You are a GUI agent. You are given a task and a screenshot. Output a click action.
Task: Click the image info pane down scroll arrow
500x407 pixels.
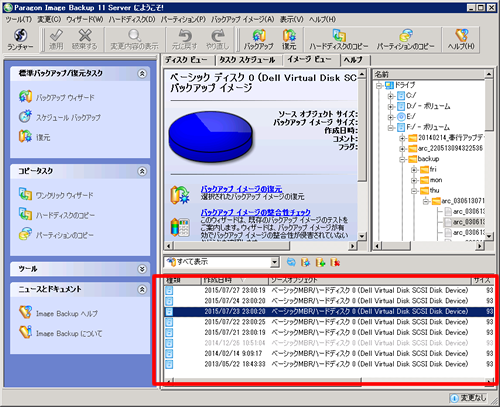pos(362,236)
